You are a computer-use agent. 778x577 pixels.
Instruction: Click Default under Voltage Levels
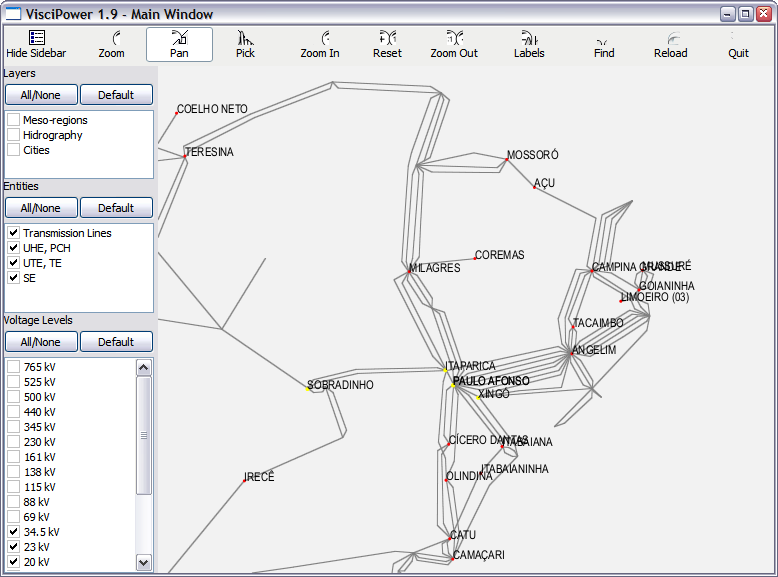(x=116, y=342)
